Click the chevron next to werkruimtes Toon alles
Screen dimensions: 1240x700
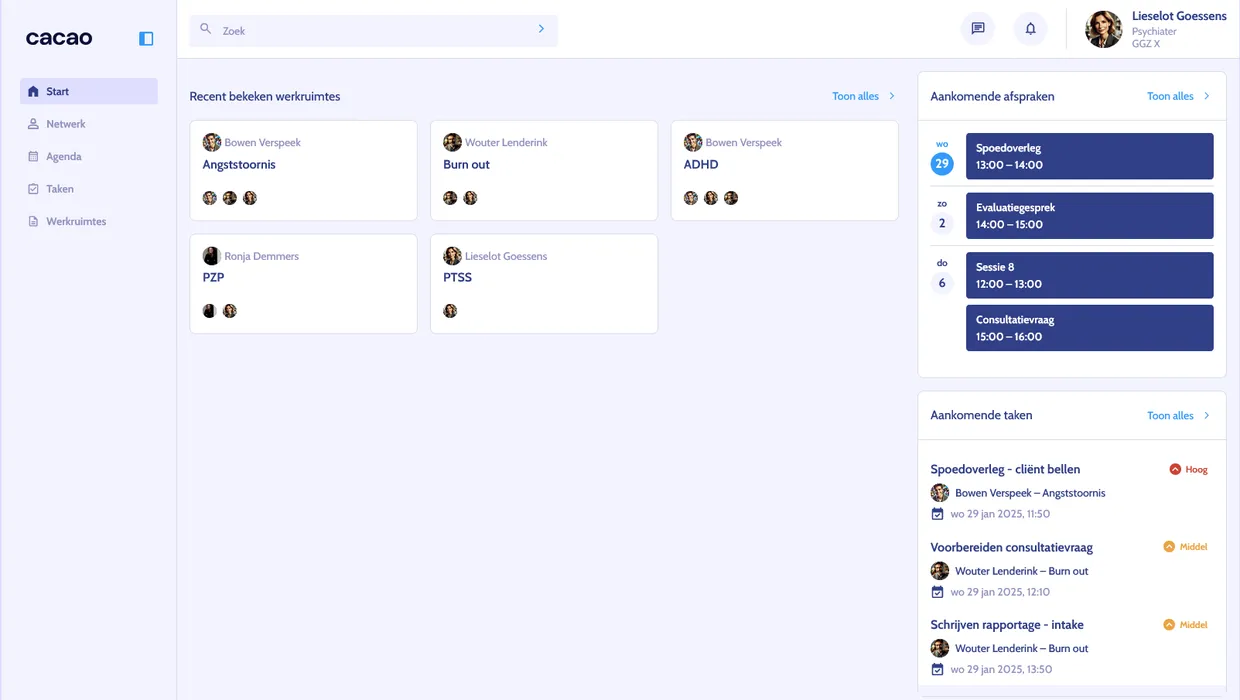tap(892, 96)
